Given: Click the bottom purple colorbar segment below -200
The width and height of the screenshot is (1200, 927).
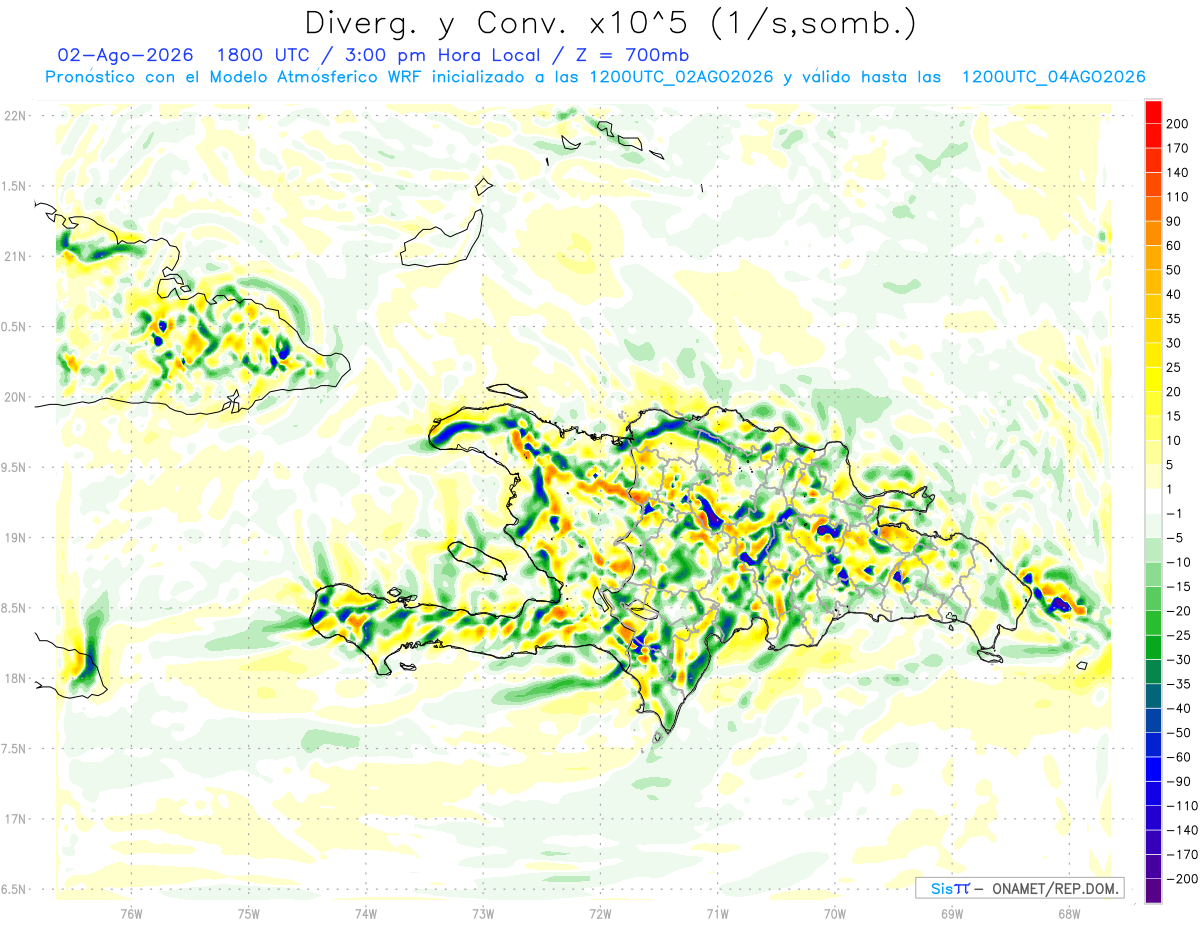Looking at the screenshot, I should [x=1153, y=891].
